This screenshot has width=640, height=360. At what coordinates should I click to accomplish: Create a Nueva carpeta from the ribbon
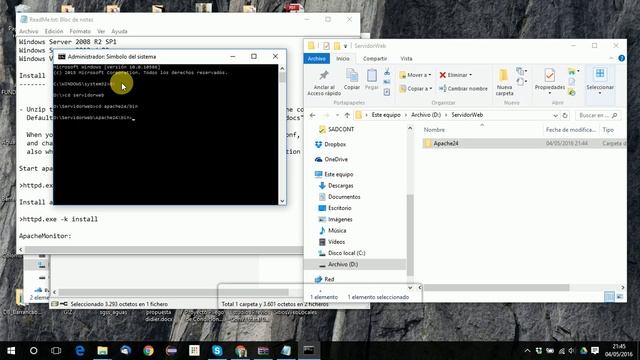click(x=504, y=83)
